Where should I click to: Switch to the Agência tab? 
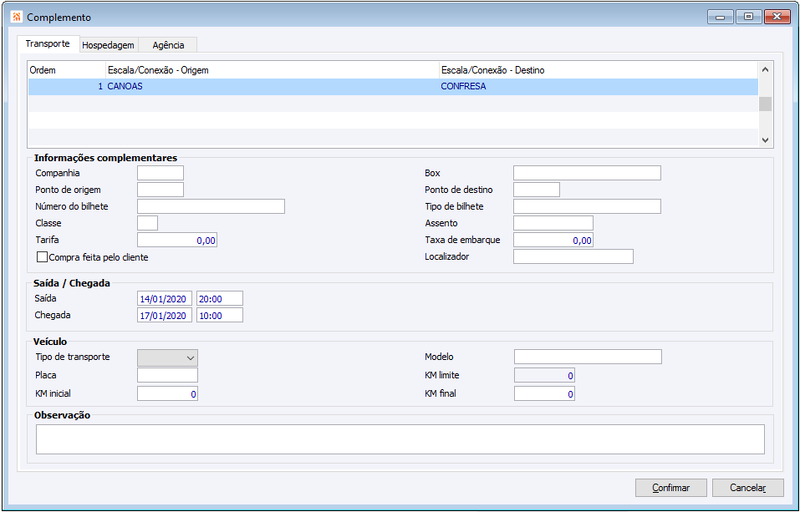point(168,45)
